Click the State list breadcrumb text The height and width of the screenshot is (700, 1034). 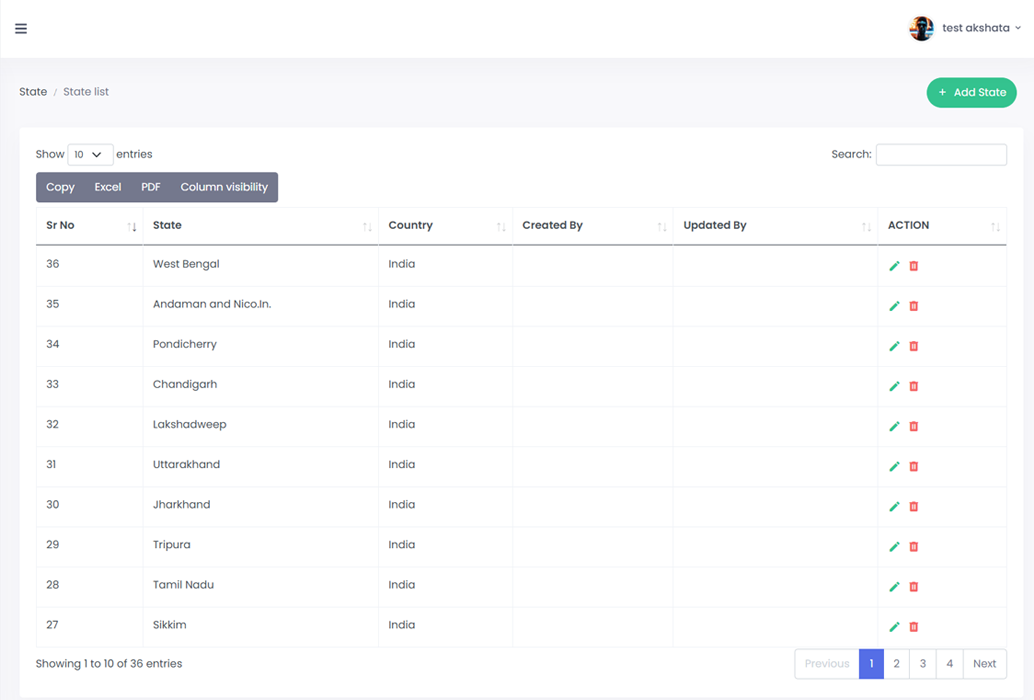[x=86, y=92]
